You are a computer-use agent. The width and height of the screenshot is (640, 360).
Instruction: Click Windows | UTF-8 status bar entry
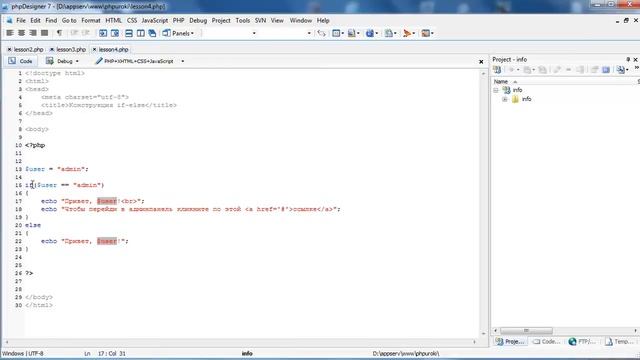click(23, 353)
